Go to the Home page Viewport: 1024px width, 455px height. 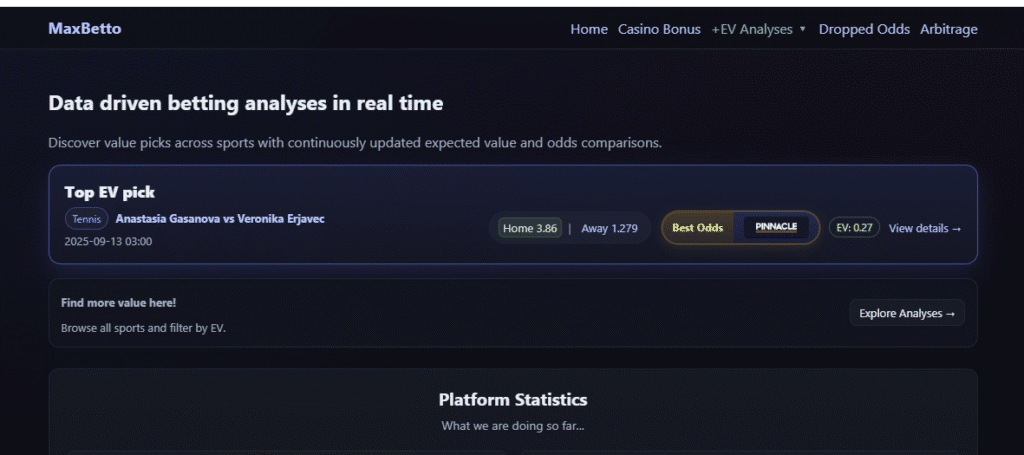(589, 30)
